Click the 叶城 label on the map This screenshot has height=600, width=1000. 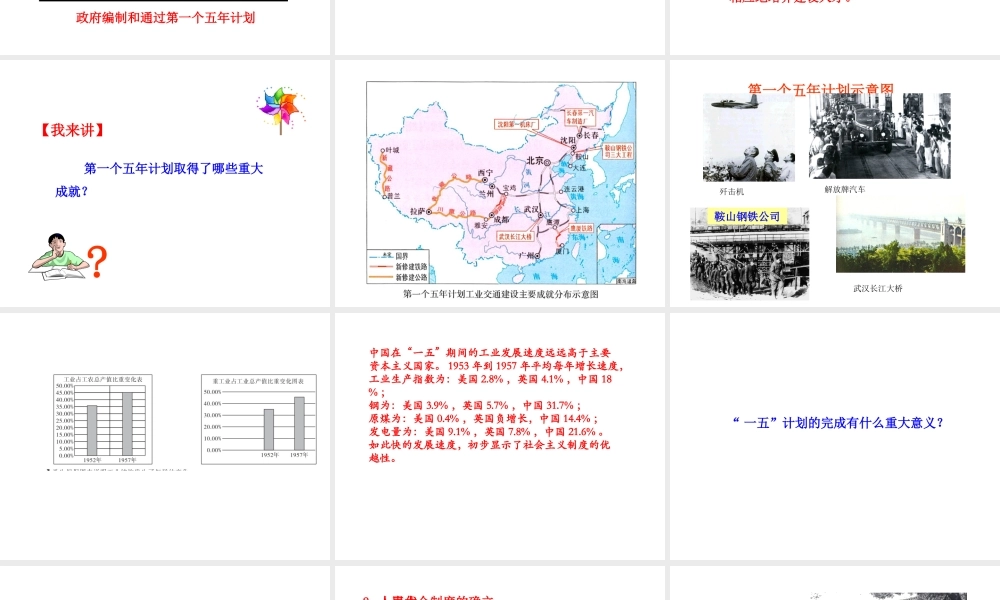pyautogui.click(x=392, y=150)
